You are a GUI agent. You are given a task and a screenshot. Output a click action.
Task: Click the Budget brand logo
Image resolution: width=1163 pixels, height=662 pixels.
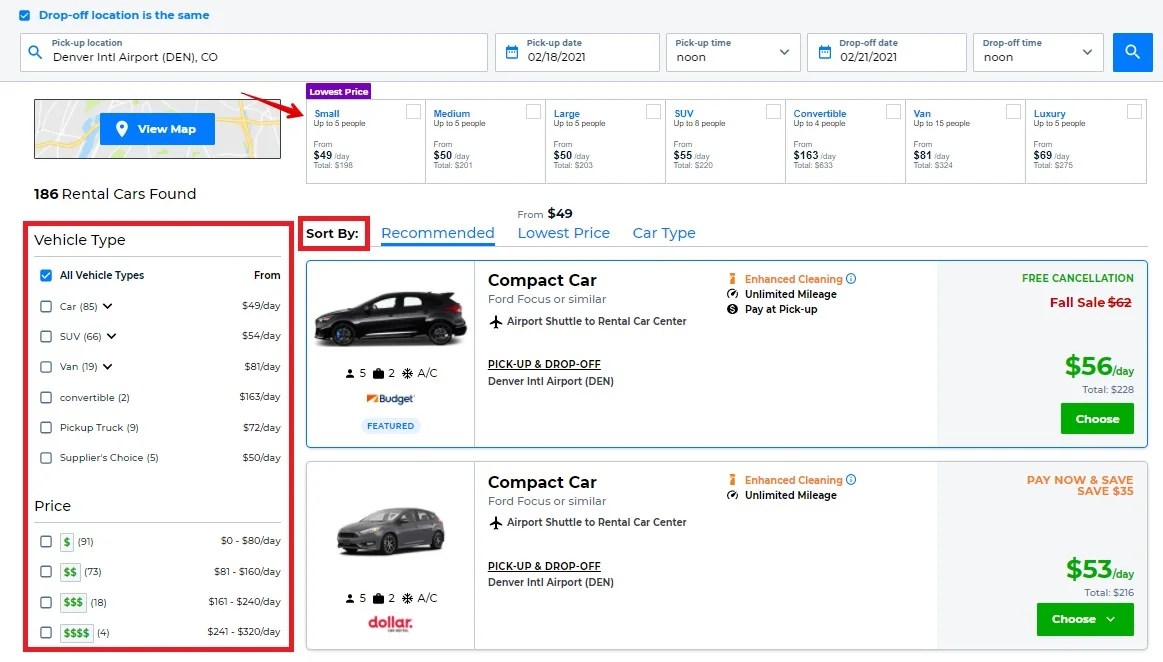point(390,399)
